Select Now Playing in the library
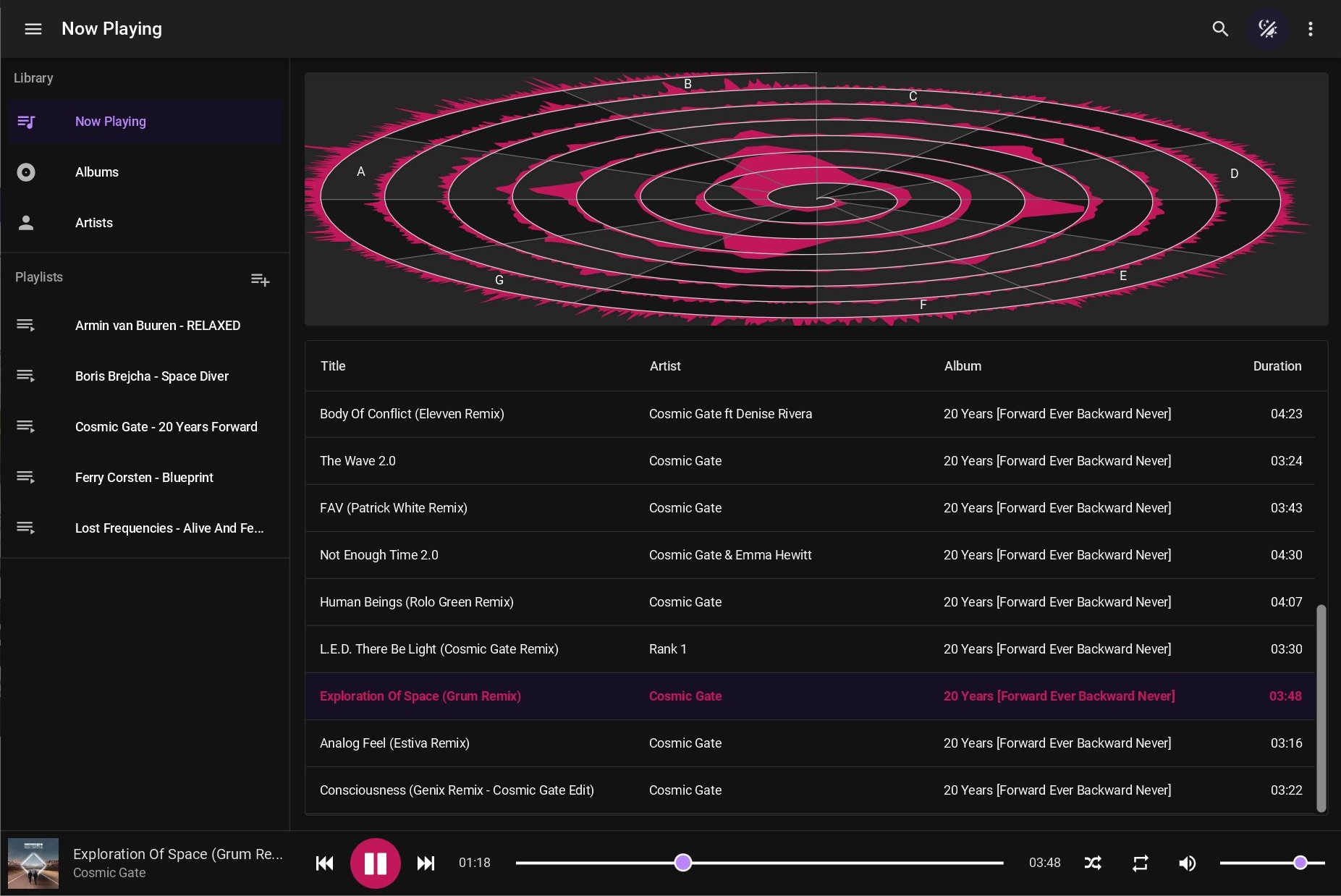Screen dimensions: 1341x896 pyautogui.click(x=145, y=122)
